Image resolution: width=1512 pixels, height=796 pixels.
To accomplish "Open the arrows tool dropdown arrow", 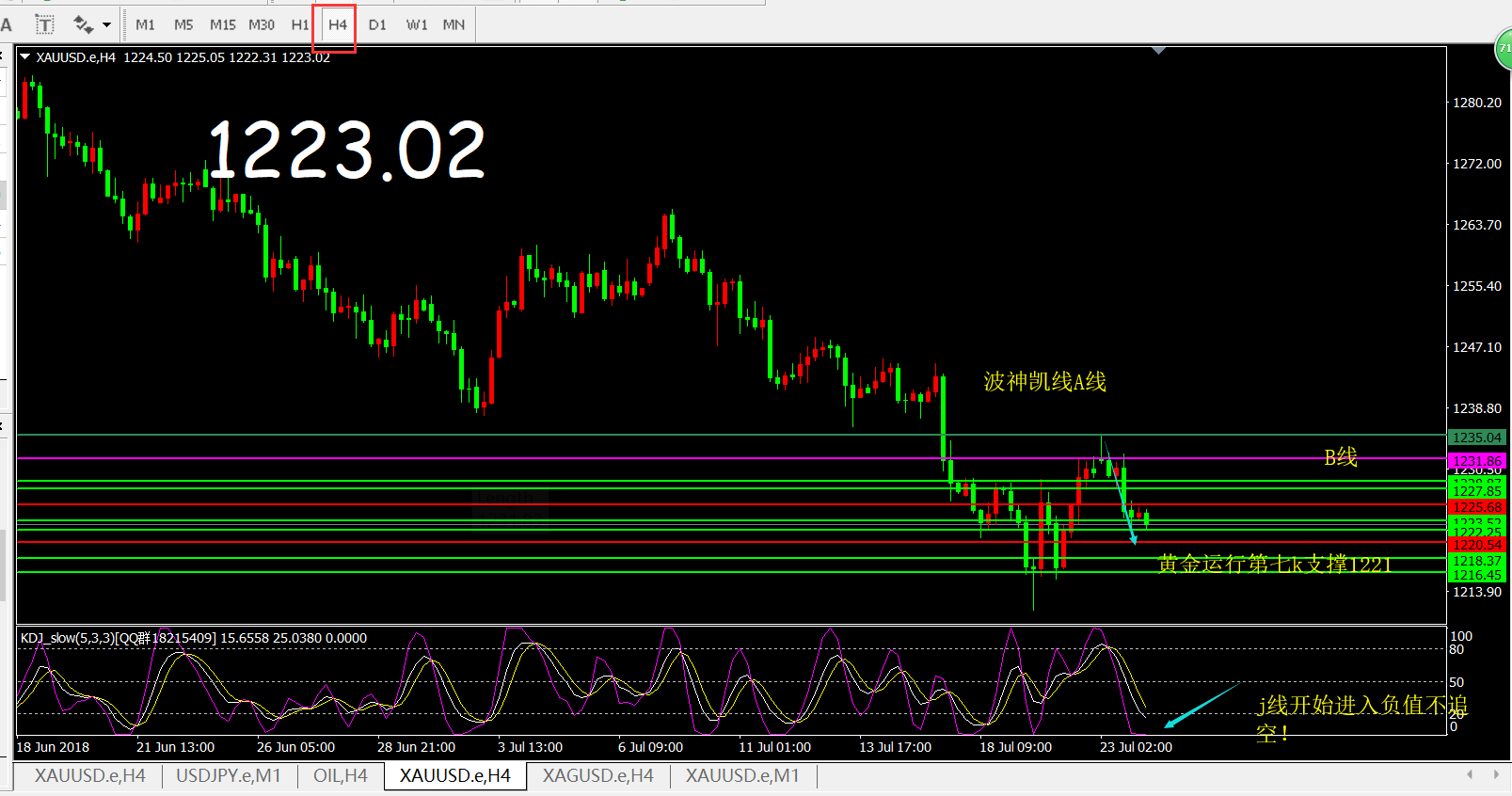I will (106, 24).
